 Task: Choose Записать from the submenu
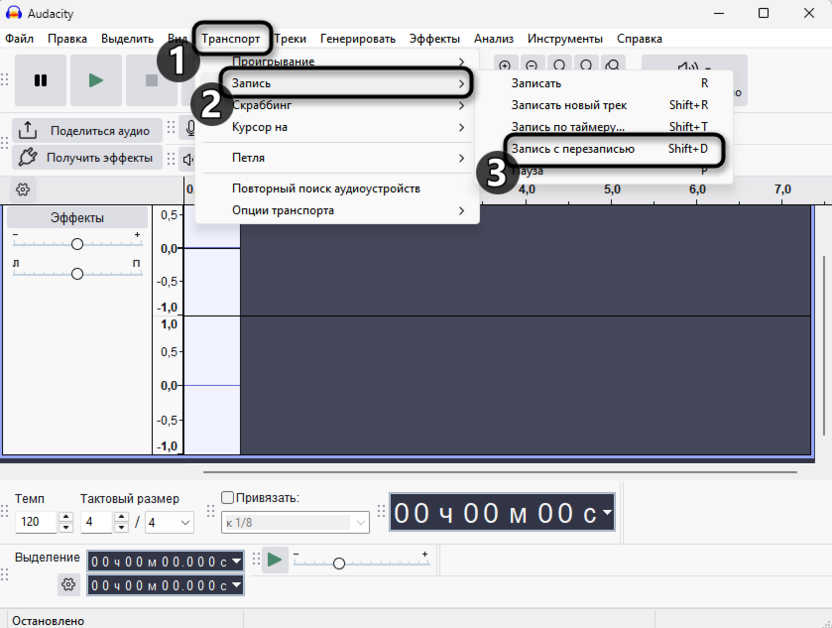pos(604,83)
